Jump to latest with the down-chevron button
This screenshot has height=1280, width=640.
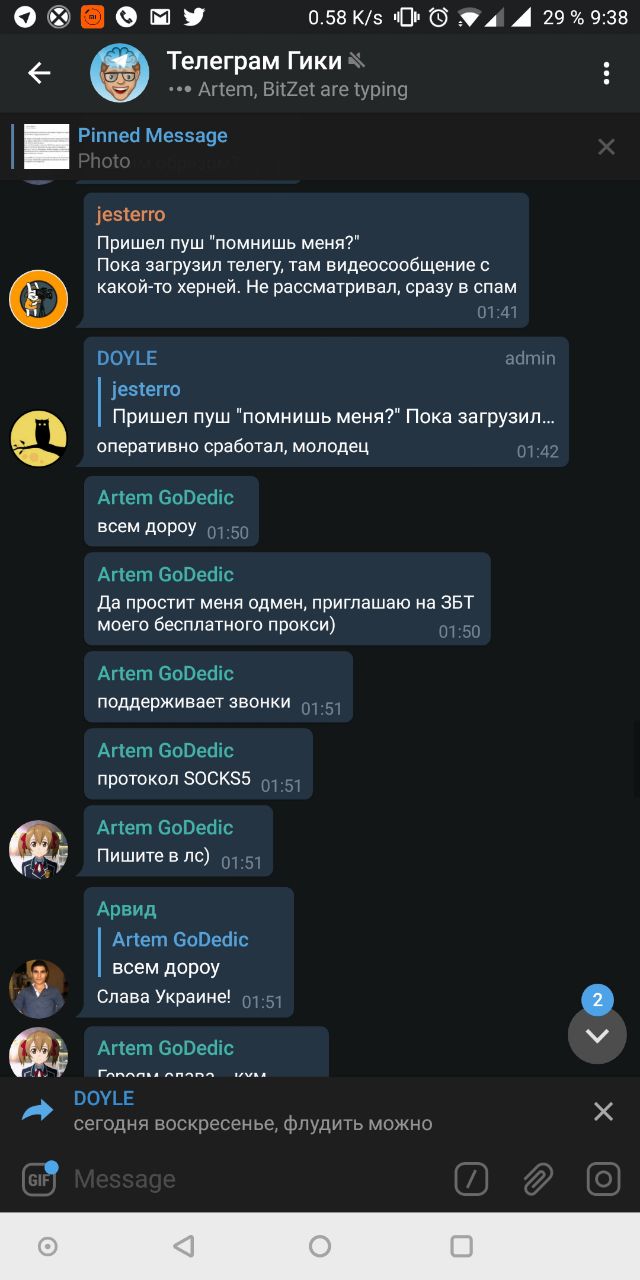597,1035
